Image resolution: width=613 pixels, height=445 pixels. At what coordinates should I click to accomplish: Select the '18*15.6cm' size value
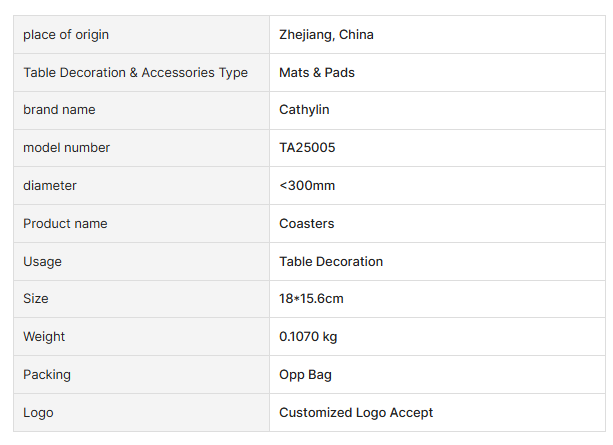(311, 299)
